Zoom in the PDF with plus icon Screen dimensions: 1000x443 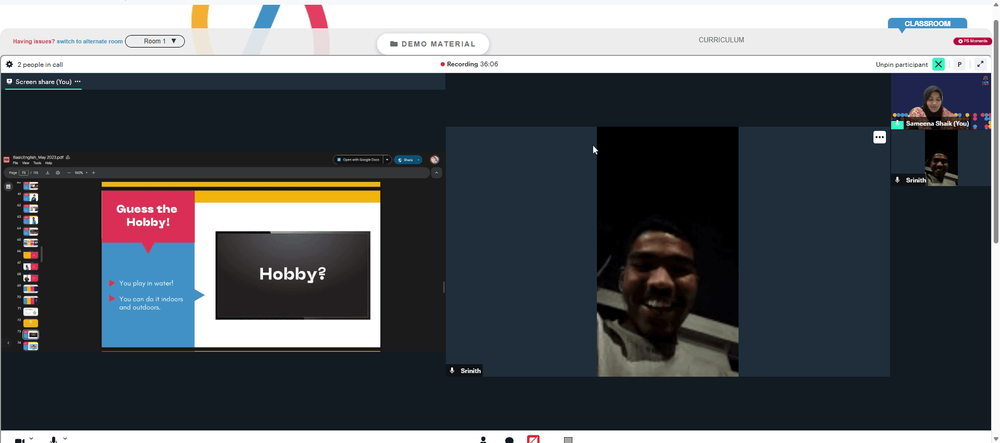tap(93, 173)
